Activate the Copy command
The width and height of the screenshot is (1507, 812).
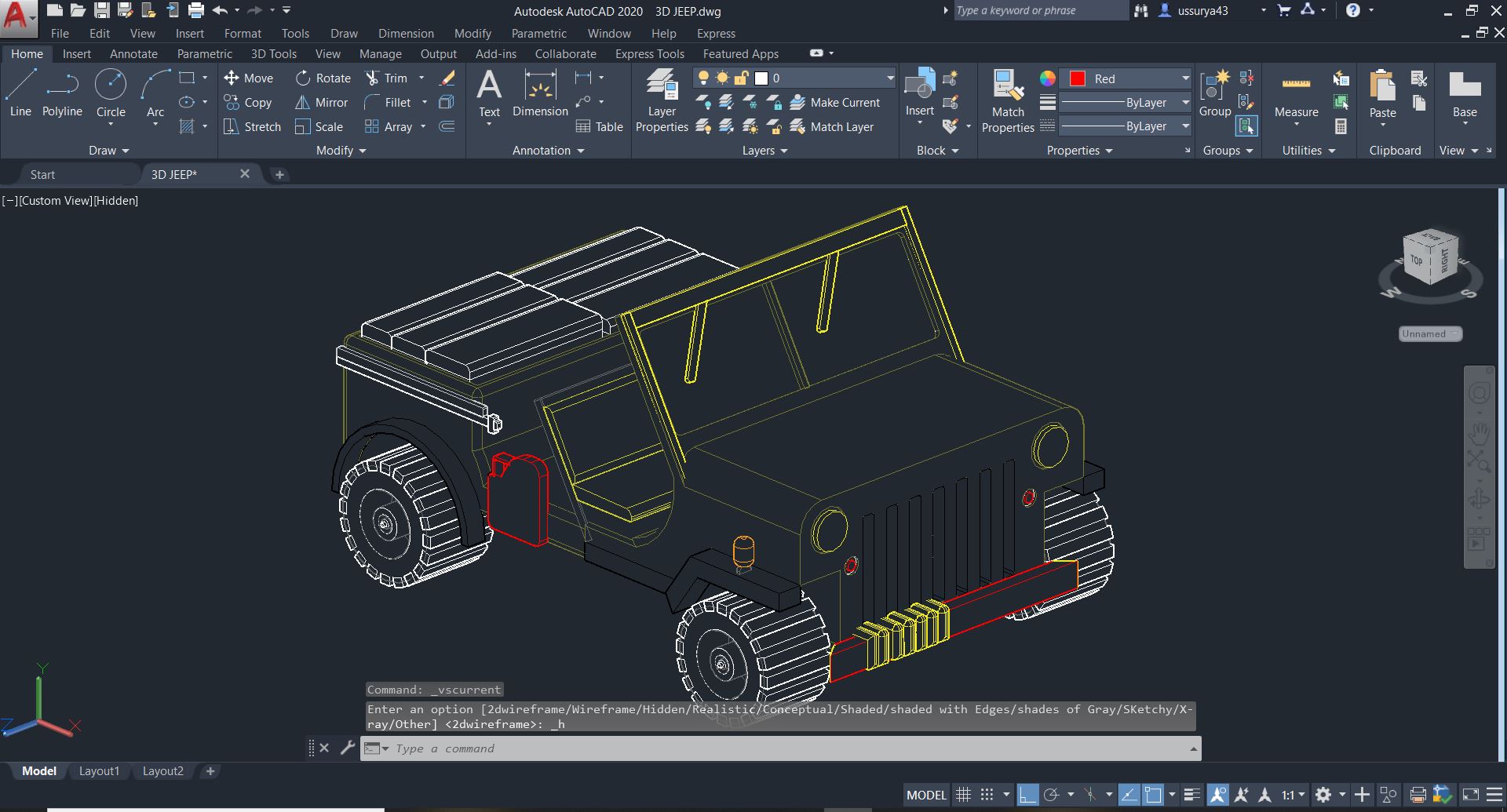click(248, 102)
